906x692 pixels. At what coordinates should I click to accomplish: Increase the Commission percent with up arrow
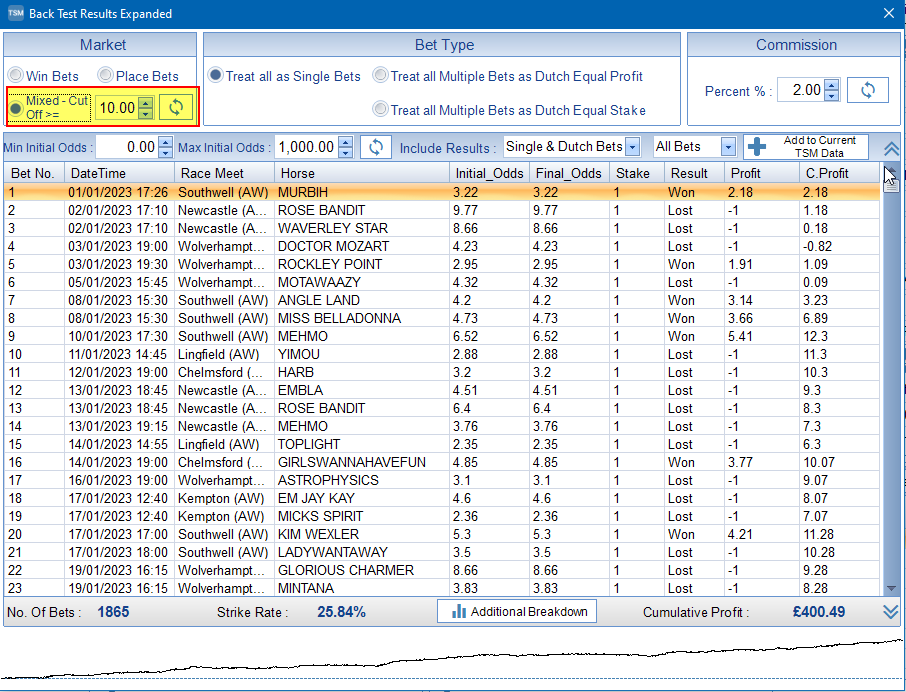(832, 86)
